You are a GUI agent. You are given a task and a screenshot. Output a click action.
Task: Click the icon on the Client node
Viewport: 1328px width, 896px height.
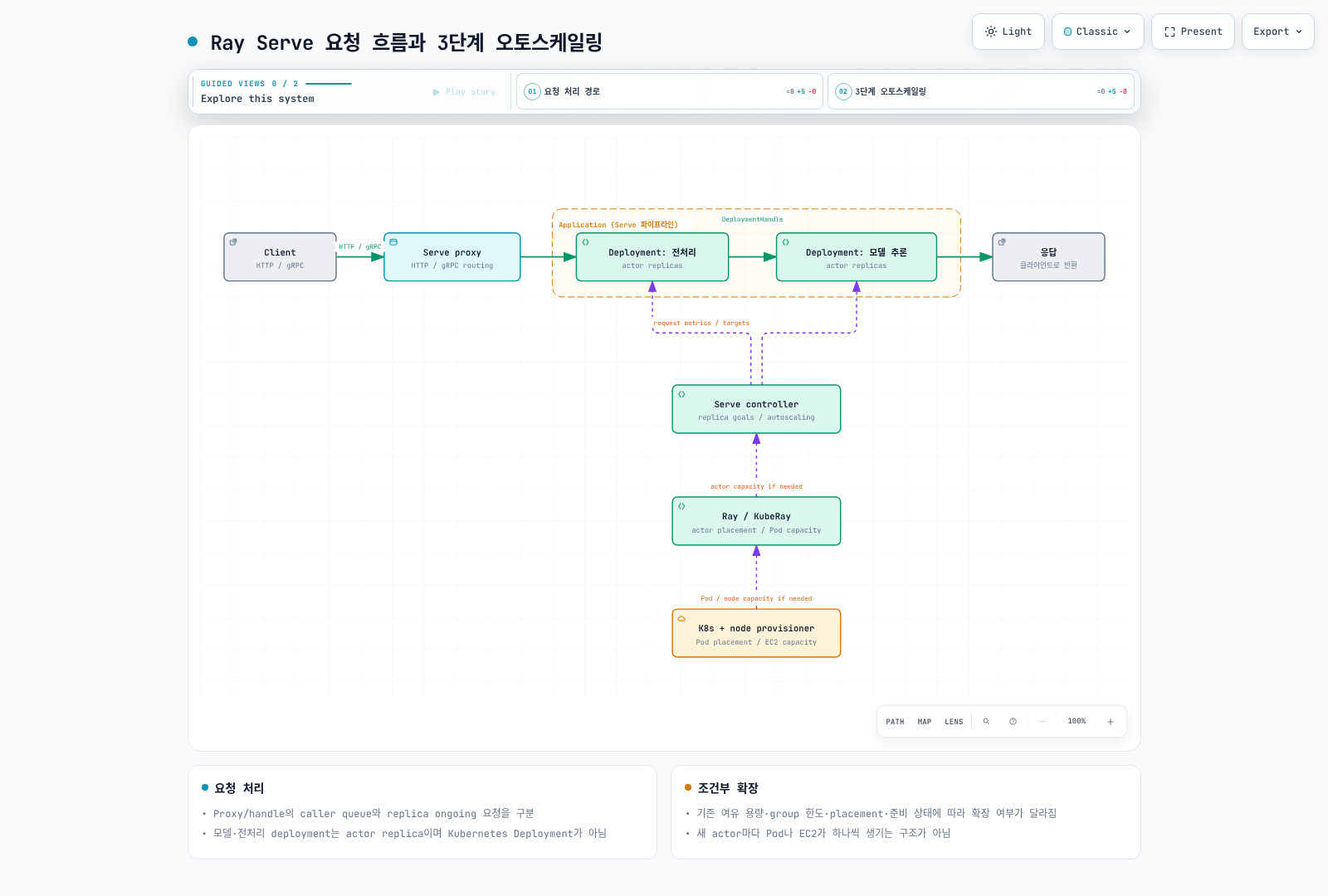tap(233, 242)
